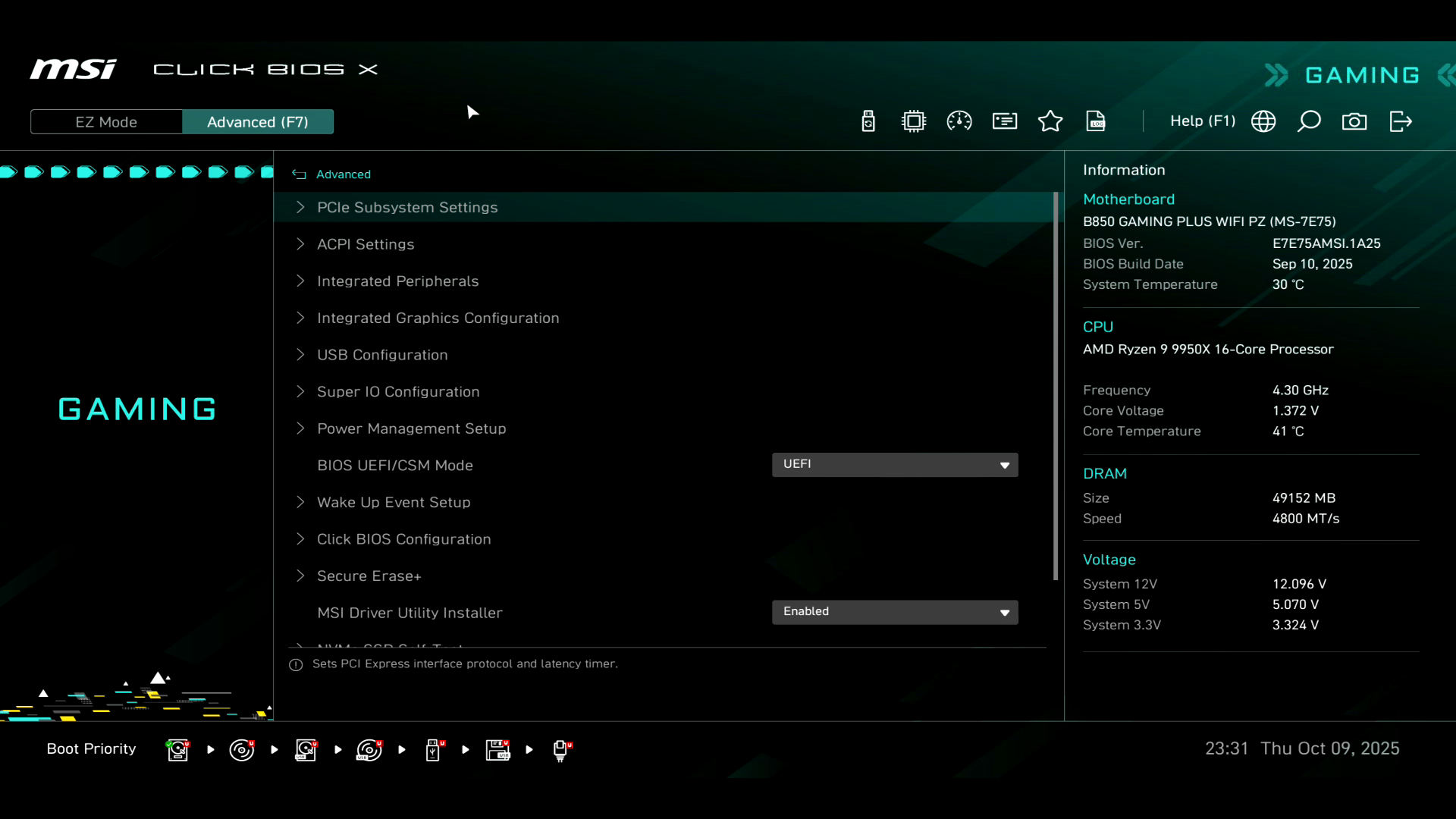1456x819 pixels.
Task: Open MSI Driver Utility Installer dropdown
Action: (x=895, y=612)
